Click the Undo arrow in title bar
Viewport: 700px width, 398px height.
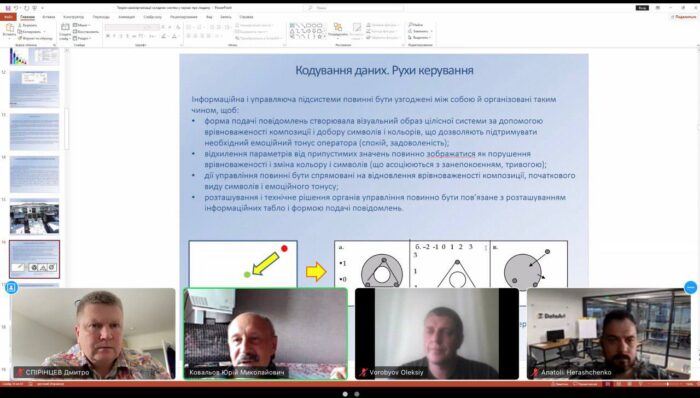click(x=16, y=8)
